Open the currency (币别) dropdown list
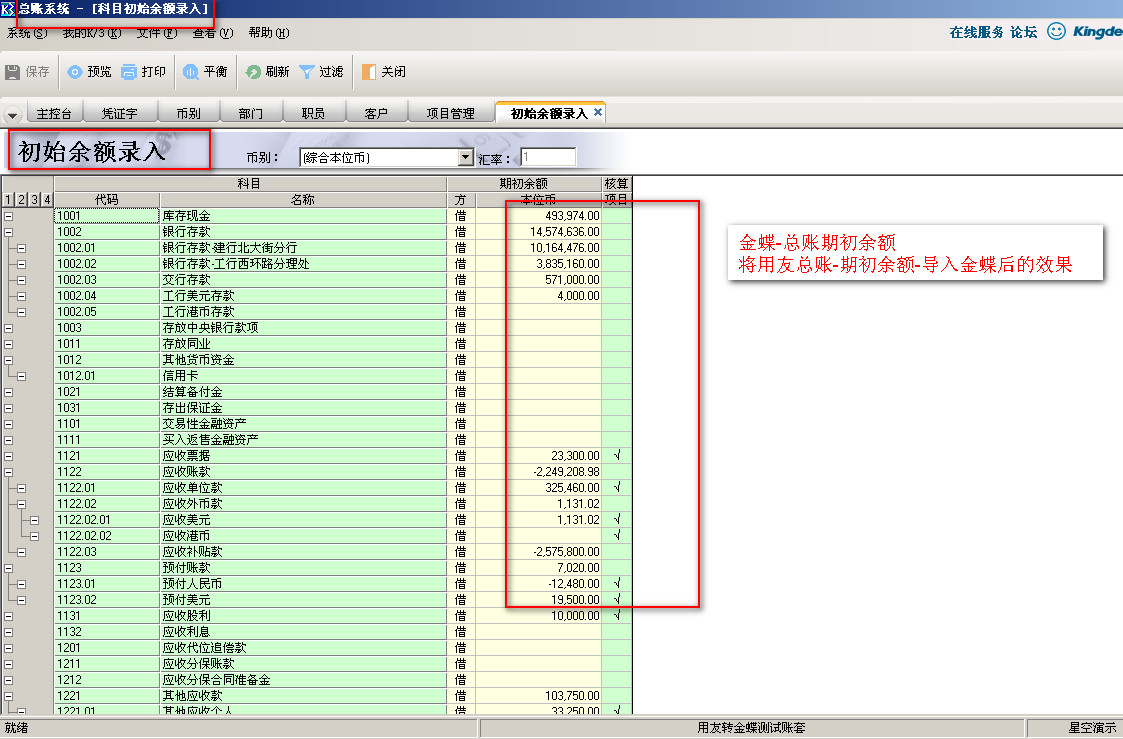This screenshot has height=739, width=1123. point(465,158)
